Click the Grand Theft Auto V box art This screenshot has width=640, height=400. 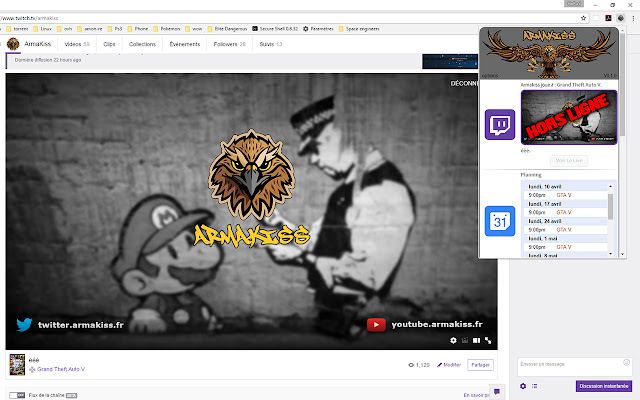[x=17, y=365]
